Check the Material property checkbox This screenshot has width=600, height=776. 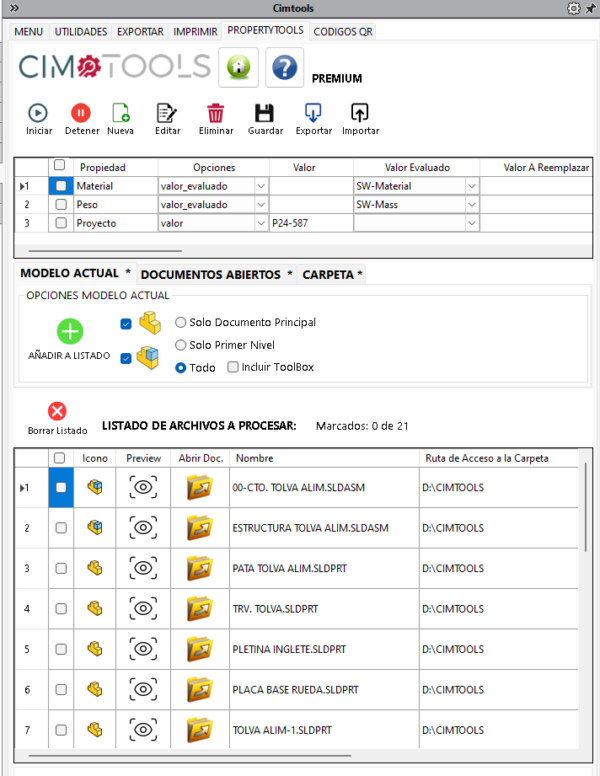pos(61,186)
